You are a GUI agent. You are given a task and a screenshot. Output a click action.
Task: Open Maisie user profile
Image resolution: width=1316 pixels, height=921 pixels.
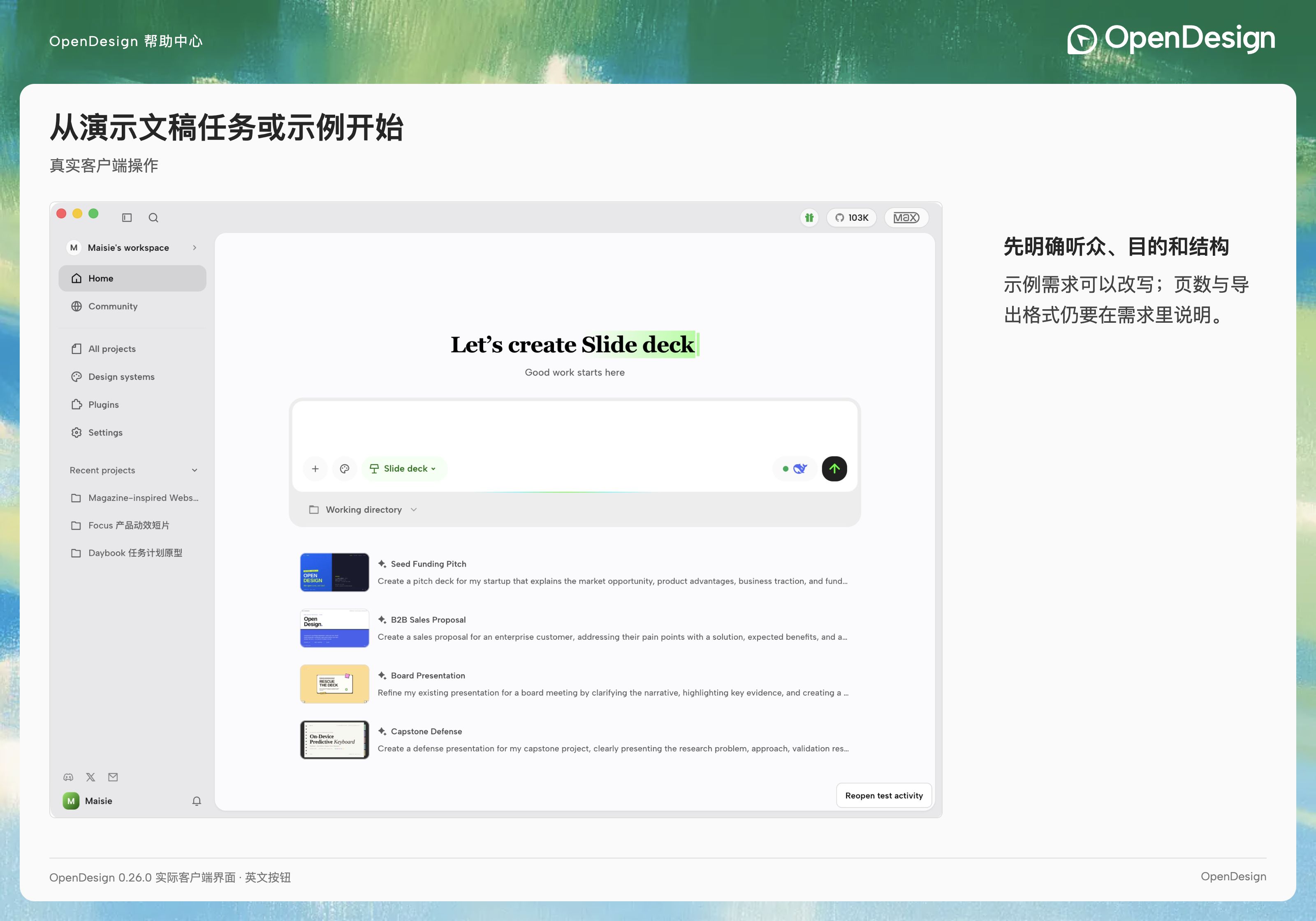click(88, 801)
